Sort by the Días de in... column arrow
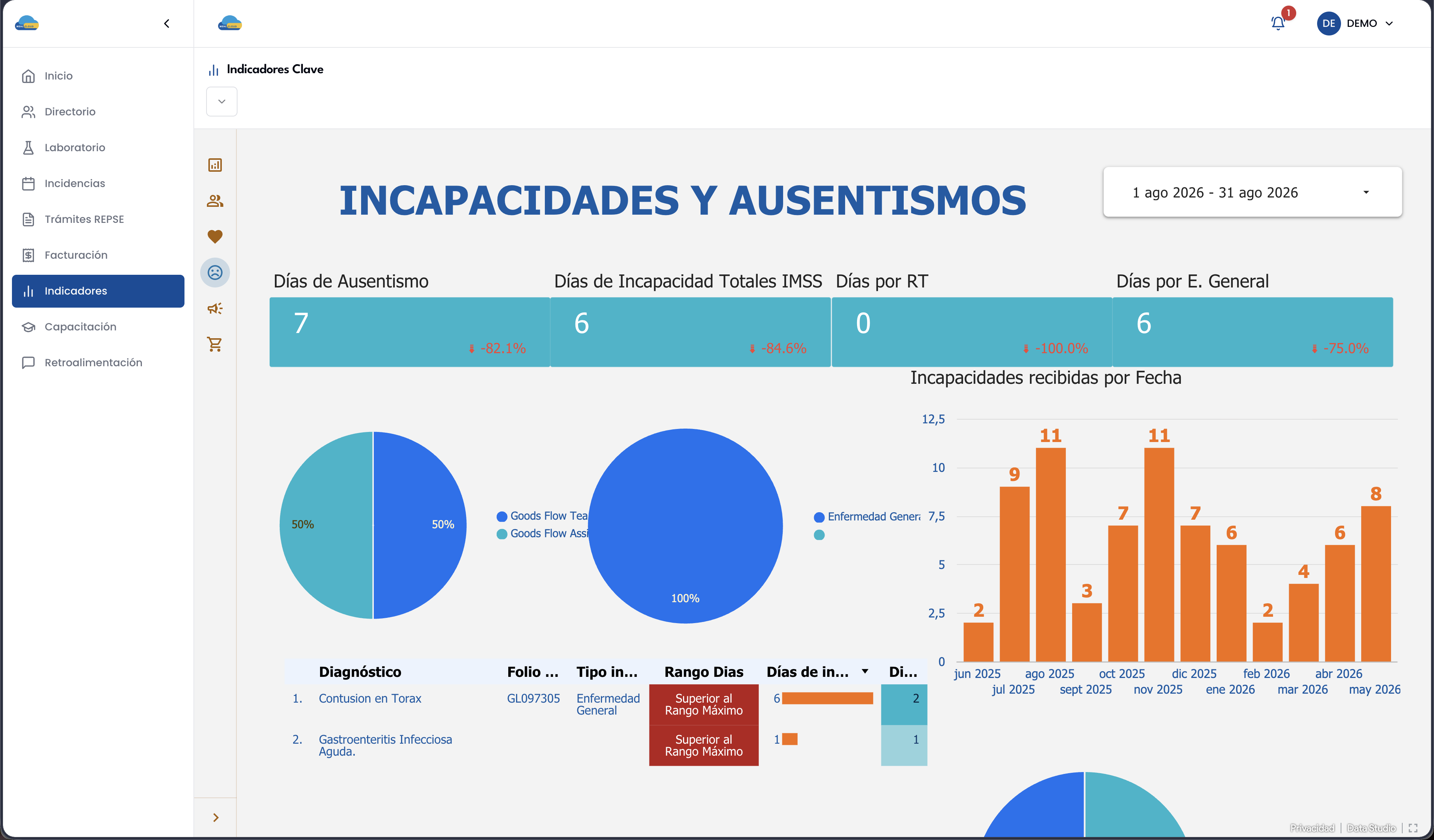Viewport: 1434px width, 840px height. pyautogui.click(x=865, y=671)
